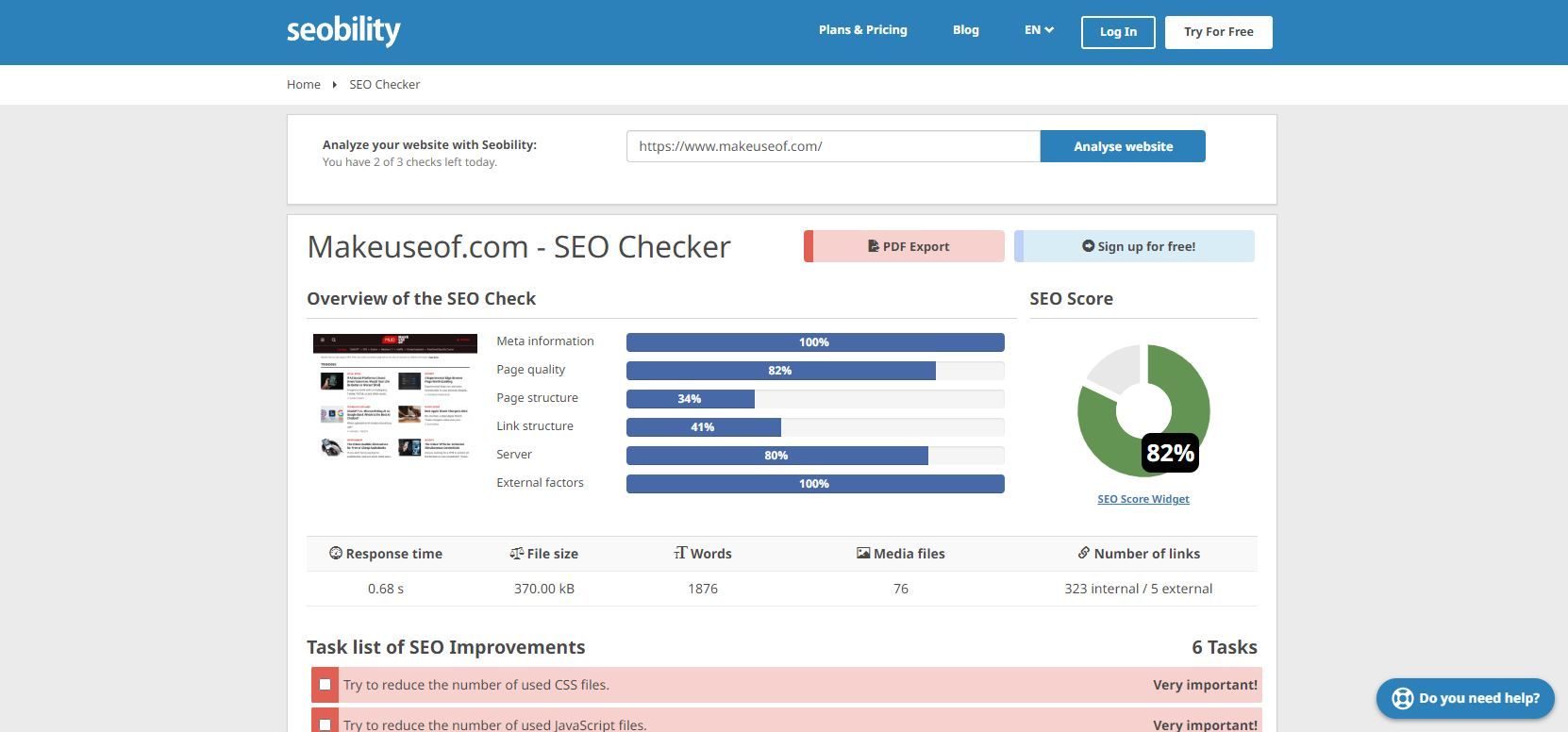Click the External factors label

541,483
